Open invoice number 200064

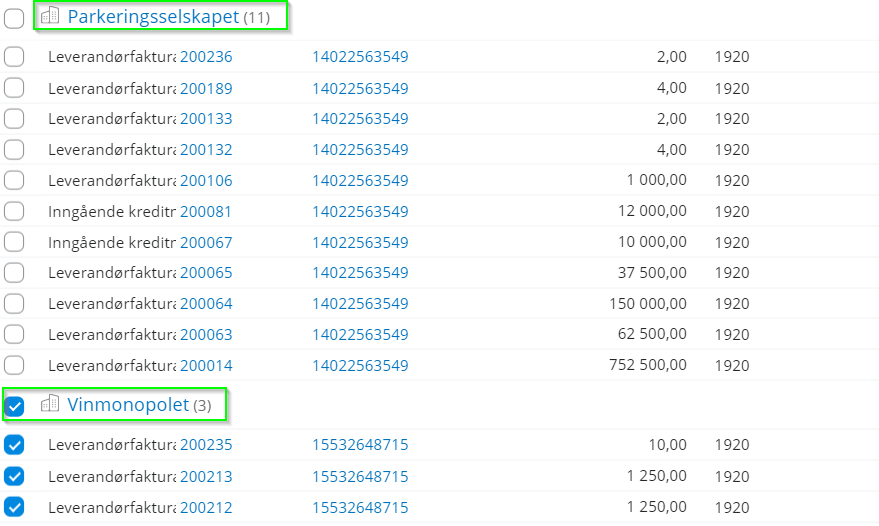coord(206,304)
